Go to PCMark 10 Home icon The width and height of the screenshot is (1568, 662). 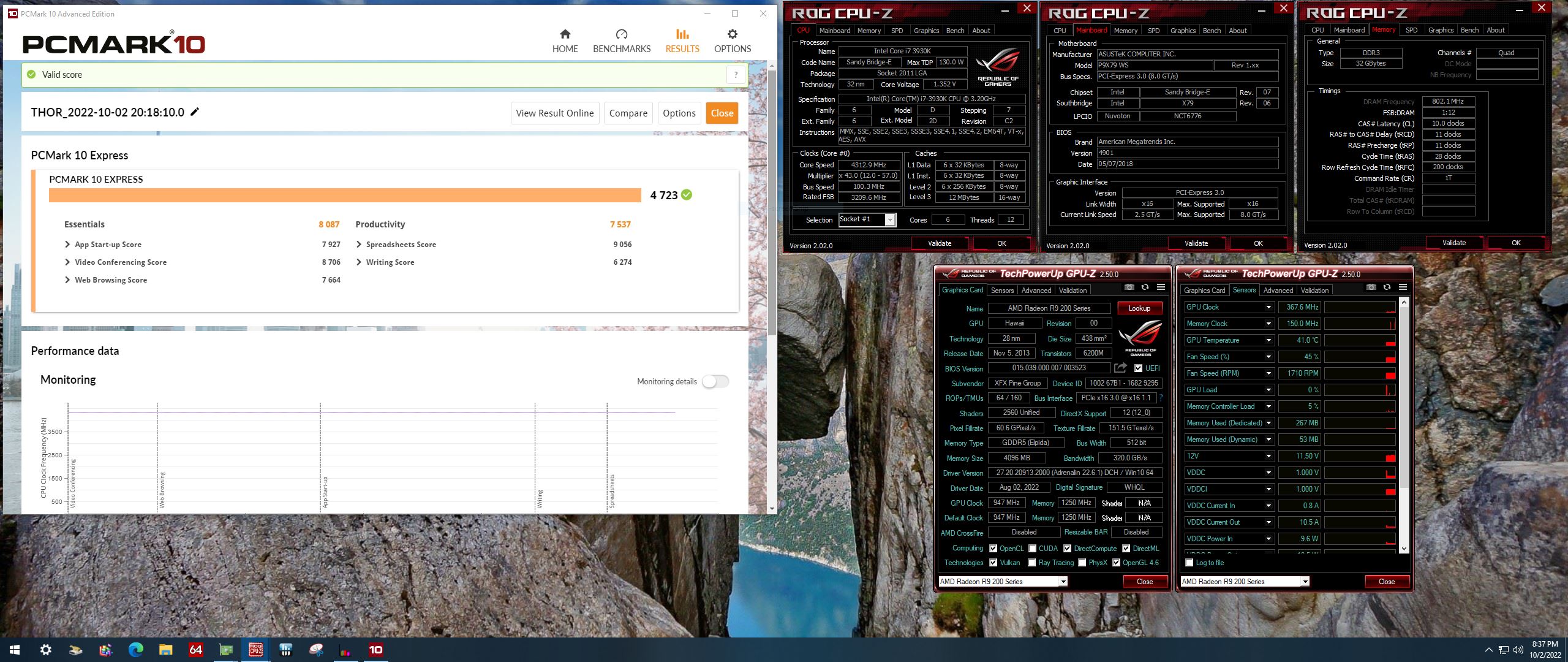565,34
